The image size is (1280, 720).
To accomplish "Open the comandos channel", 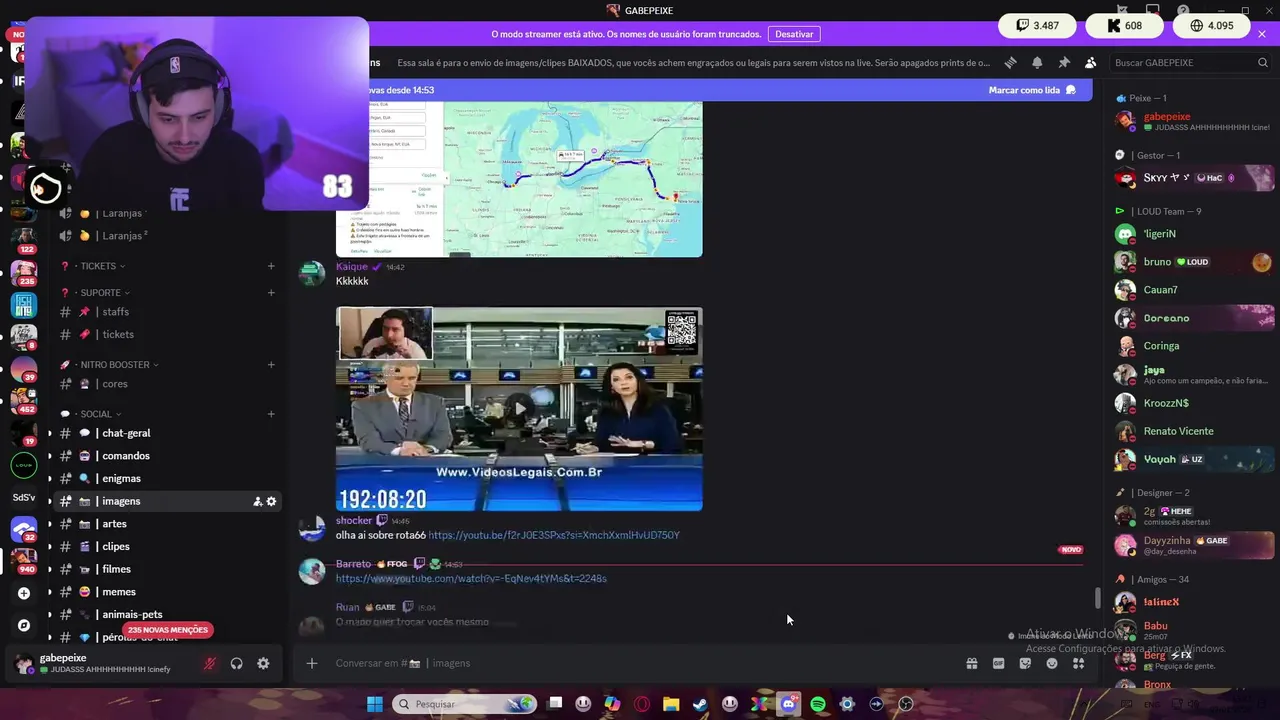I will pyautogui.click(x=167, y=456).
